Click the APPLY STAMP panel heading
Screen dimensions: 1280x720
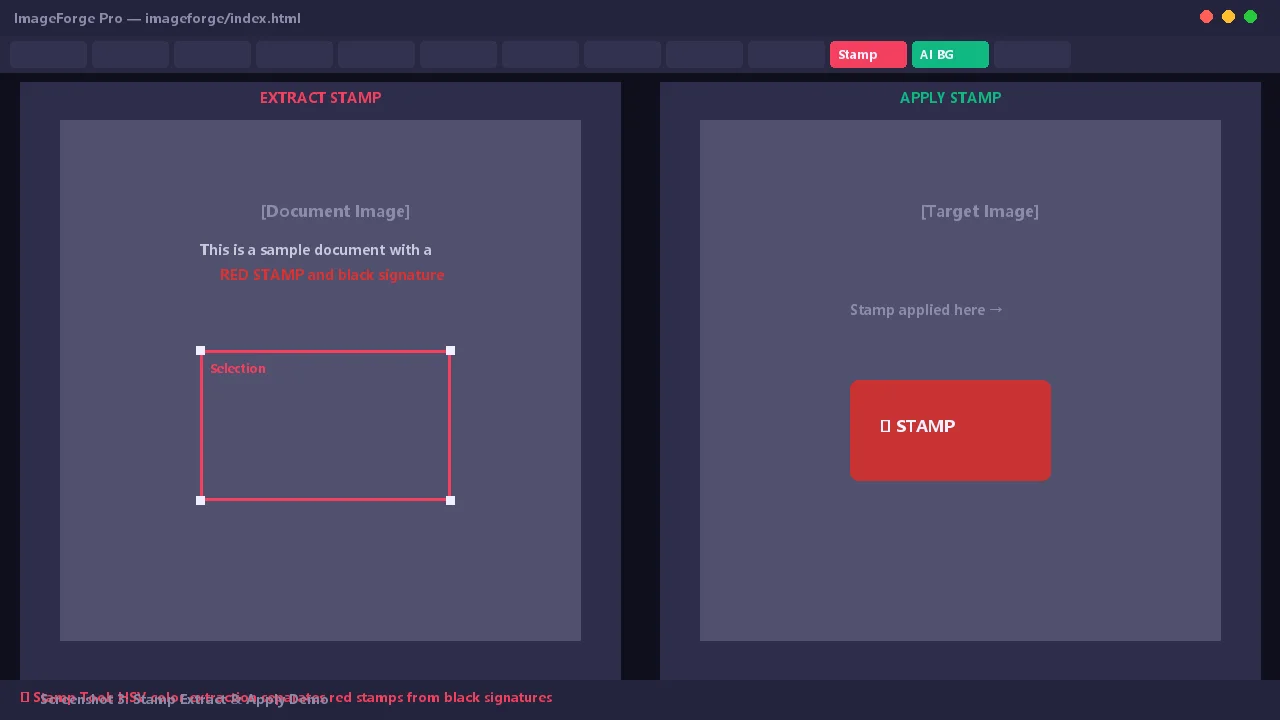pyautogui.click(x=950, y=98)
